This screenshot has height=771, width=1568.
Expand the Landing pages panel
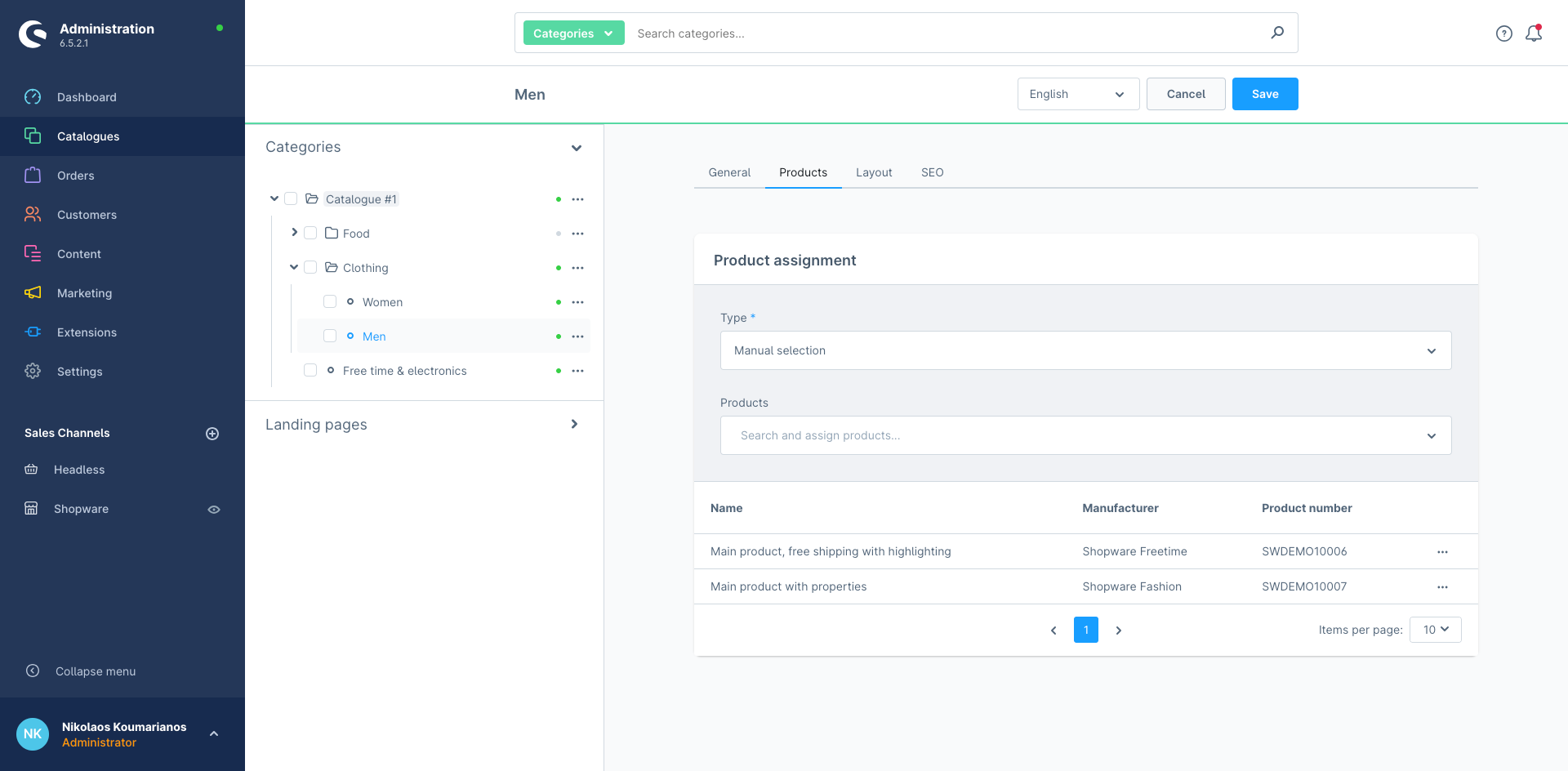pos(575,424)
